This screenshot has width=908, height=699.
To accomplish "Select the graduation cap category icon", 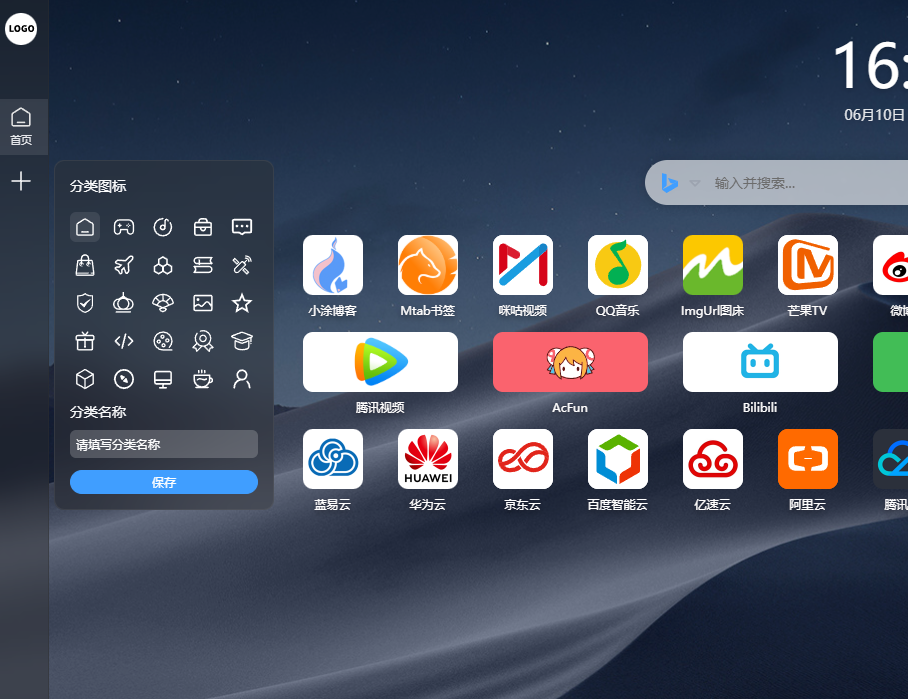I will (241, 341).
